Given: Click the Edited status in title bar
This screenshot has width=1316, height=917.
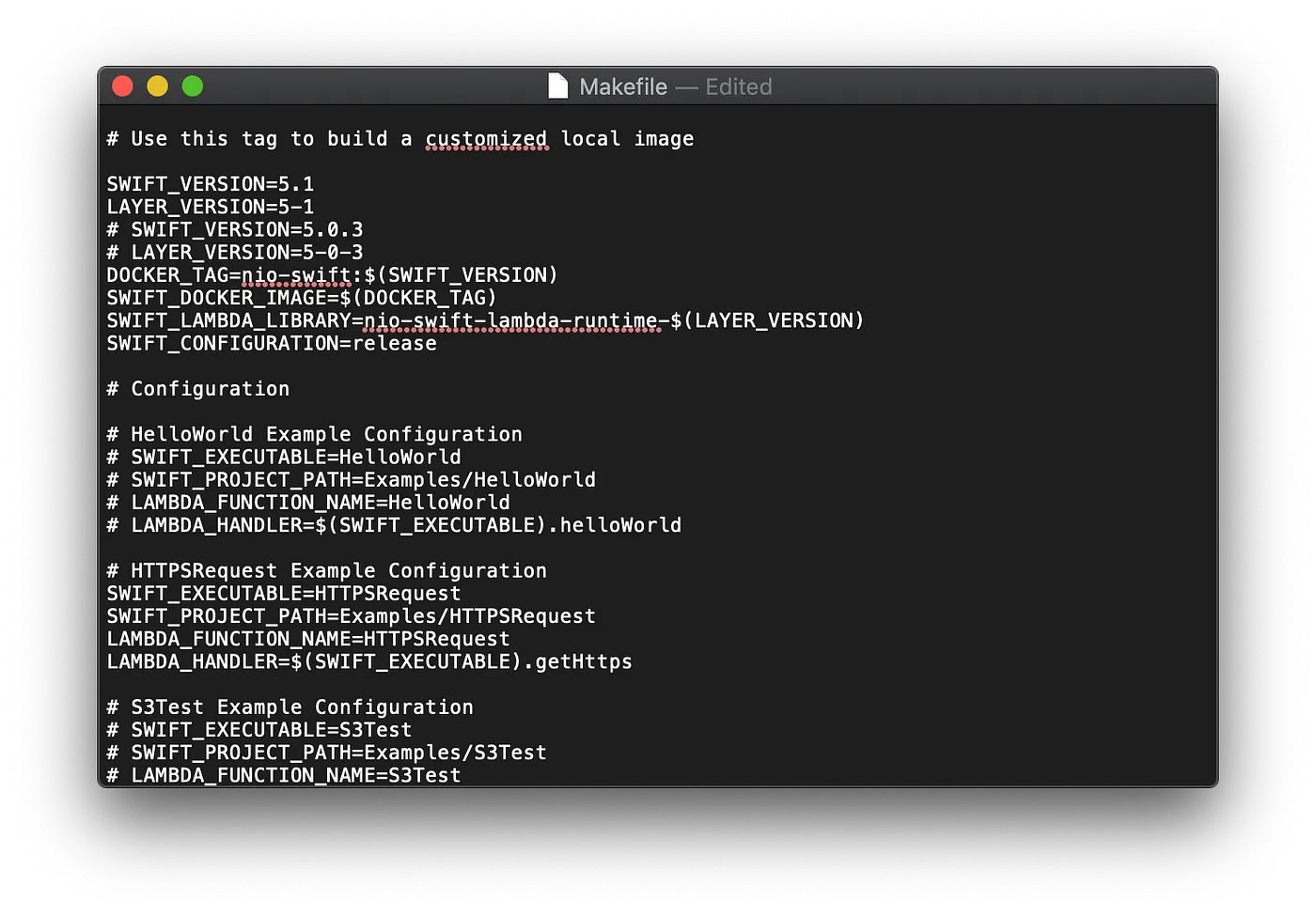Looking at the screenshot, I should point(739,86).
